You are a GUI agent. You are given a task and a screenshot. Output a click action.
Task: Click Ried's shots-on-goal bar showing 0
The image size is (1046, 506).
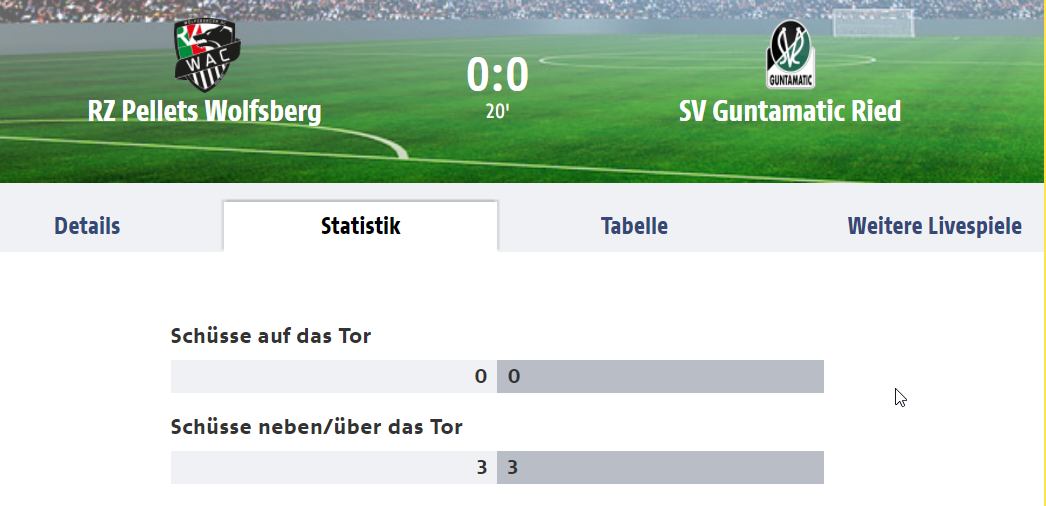coord(660,377)
